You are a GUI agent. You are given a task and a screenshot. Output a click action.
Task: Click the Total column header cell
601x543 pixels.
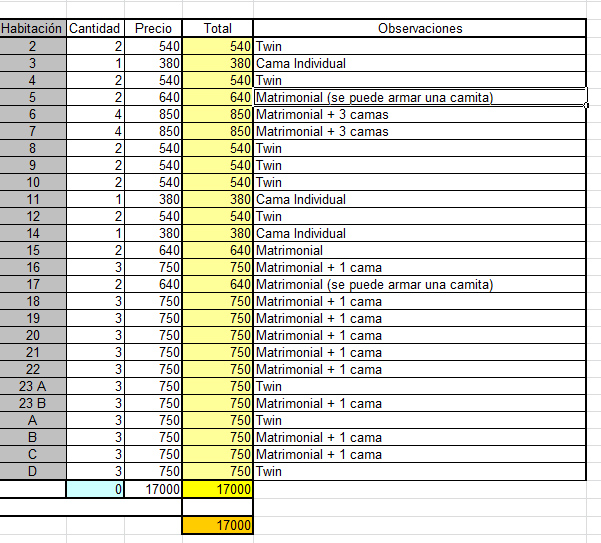[x=217, y=28]
